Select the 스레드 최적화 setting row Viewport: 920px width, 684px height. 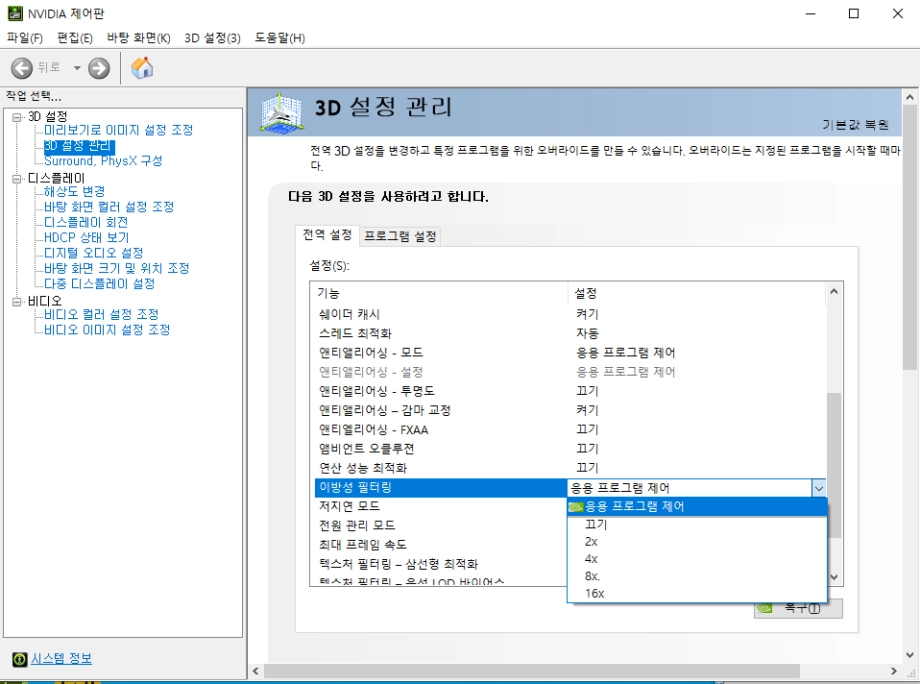pyautogui.click(x=569, y=333)
